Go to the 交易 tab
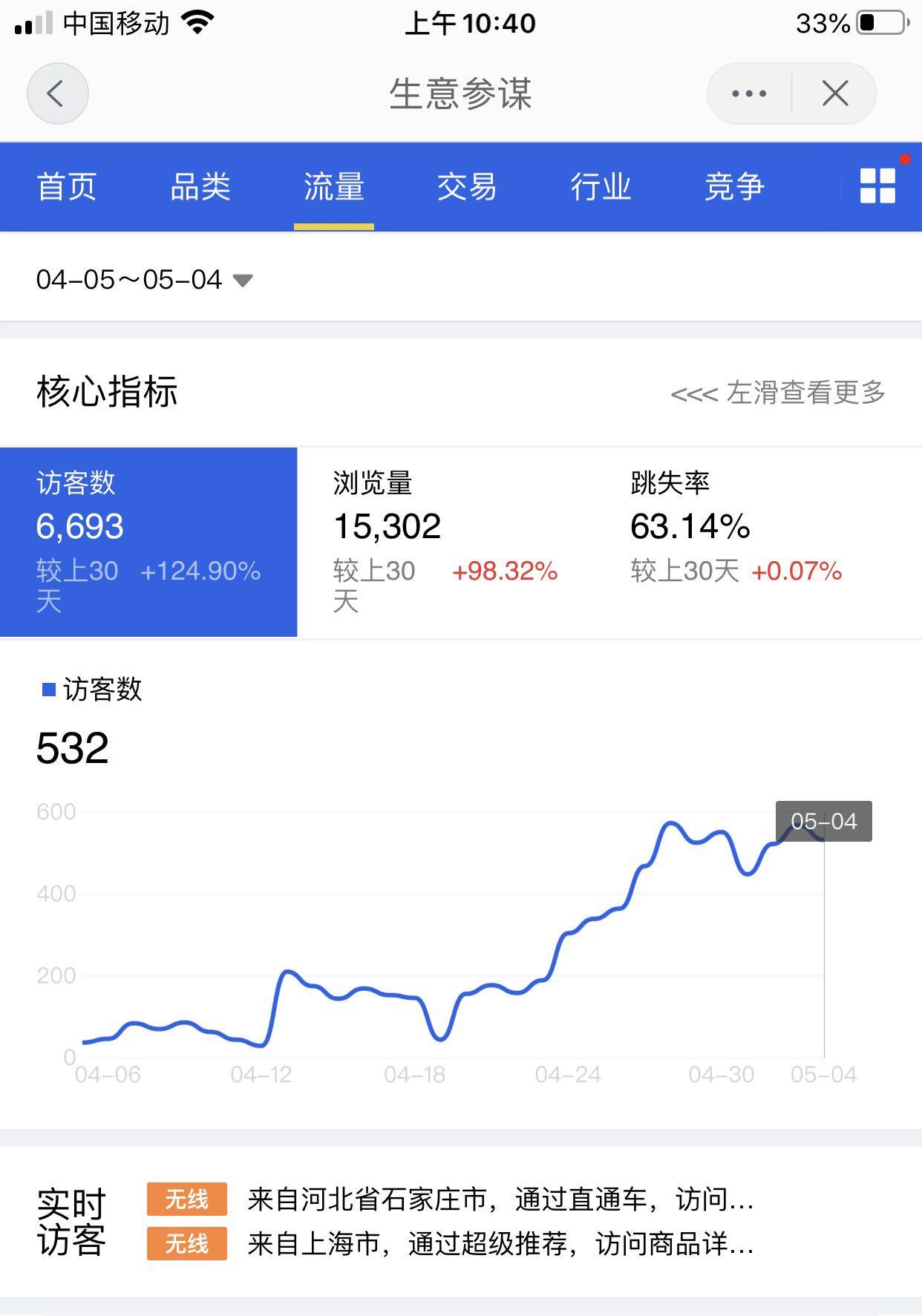Viewport: 922px width, 1316px height. click(x=467, y=186)
